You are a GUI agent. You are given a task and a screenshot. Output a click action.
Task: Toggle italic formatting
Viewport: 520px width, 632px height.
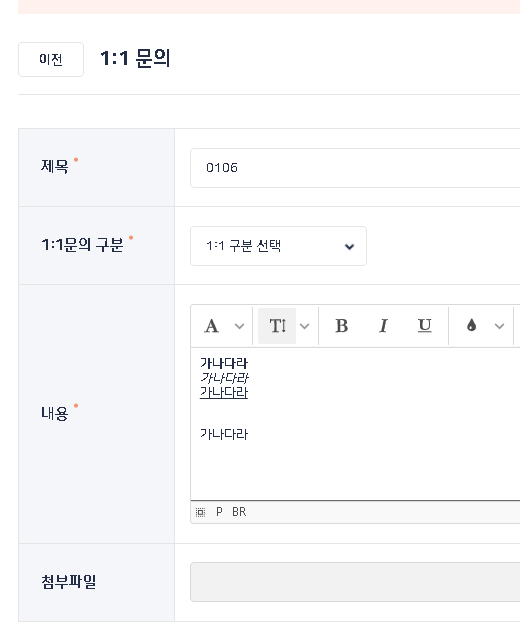point(383,326)
